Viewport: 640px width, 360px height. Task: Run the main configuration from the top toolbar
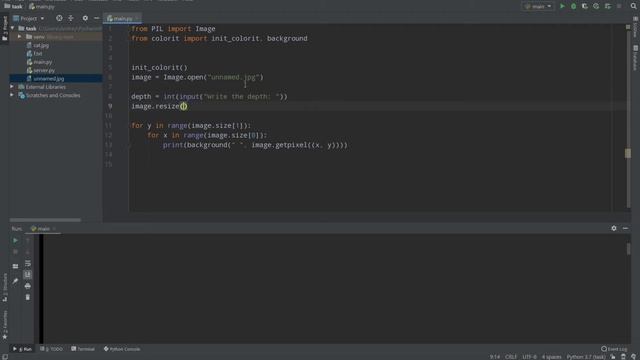click(x=562, y=6)
